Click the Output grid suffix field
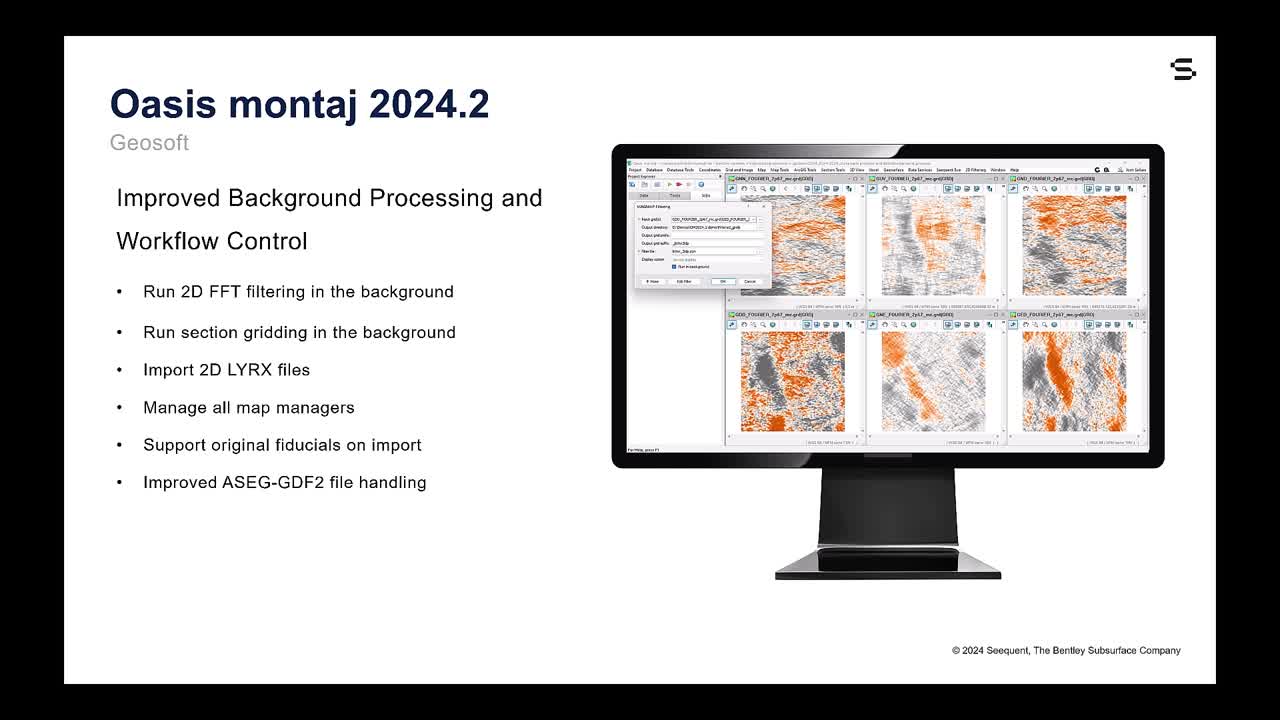 717,243
